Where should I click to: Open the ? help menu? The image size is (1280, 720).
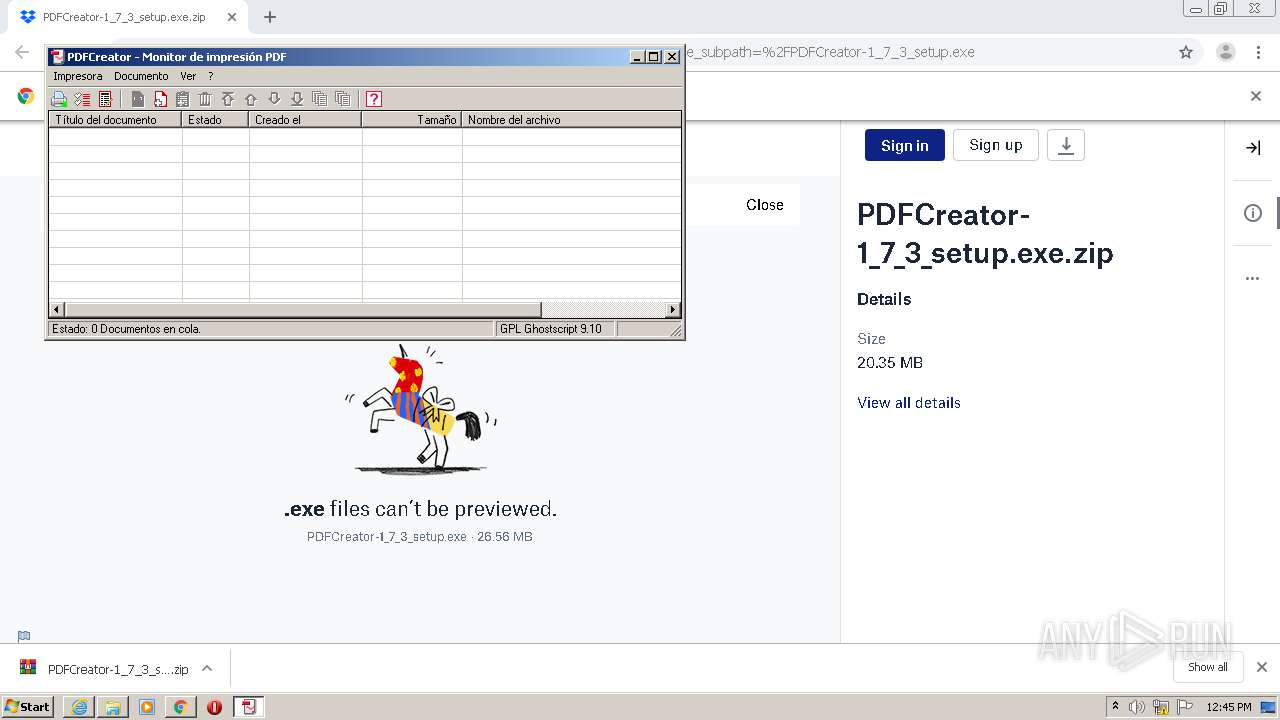211,76
